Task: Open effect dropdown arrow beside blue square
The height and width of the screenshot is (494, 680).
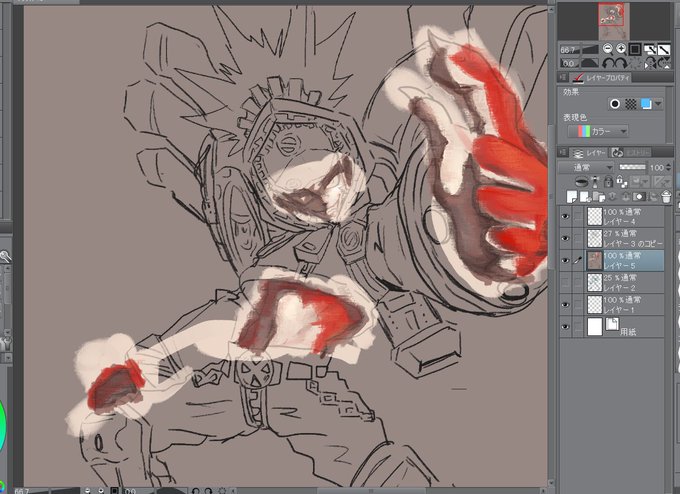Action: tap(658, 104)
